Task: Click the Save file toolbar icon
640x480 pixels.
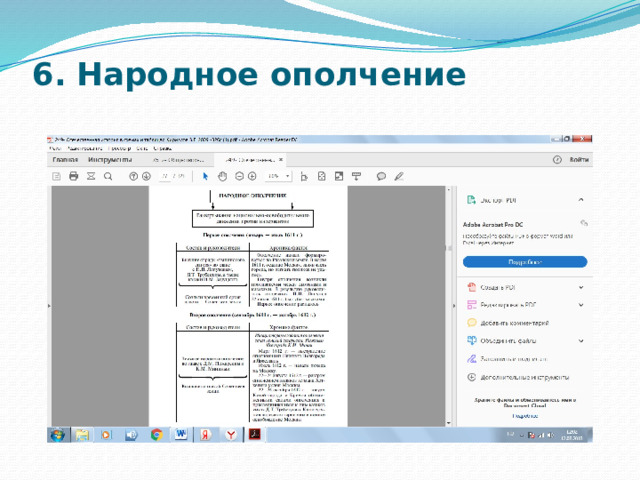Action: pyautogui.click(x=56, y=176)
